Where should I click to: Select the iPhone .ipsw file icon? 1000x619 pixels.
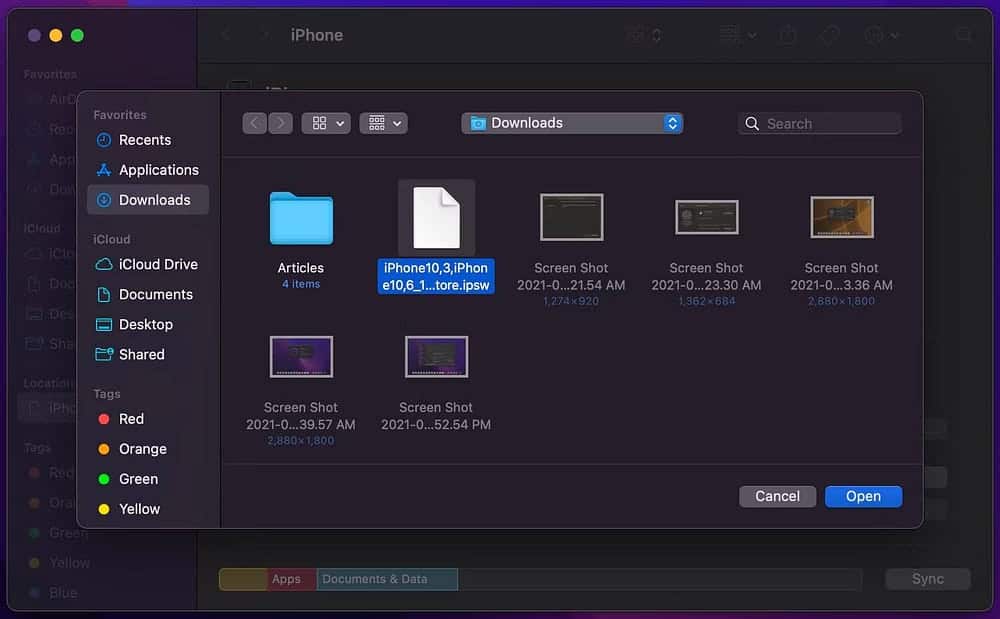(436, 218)
